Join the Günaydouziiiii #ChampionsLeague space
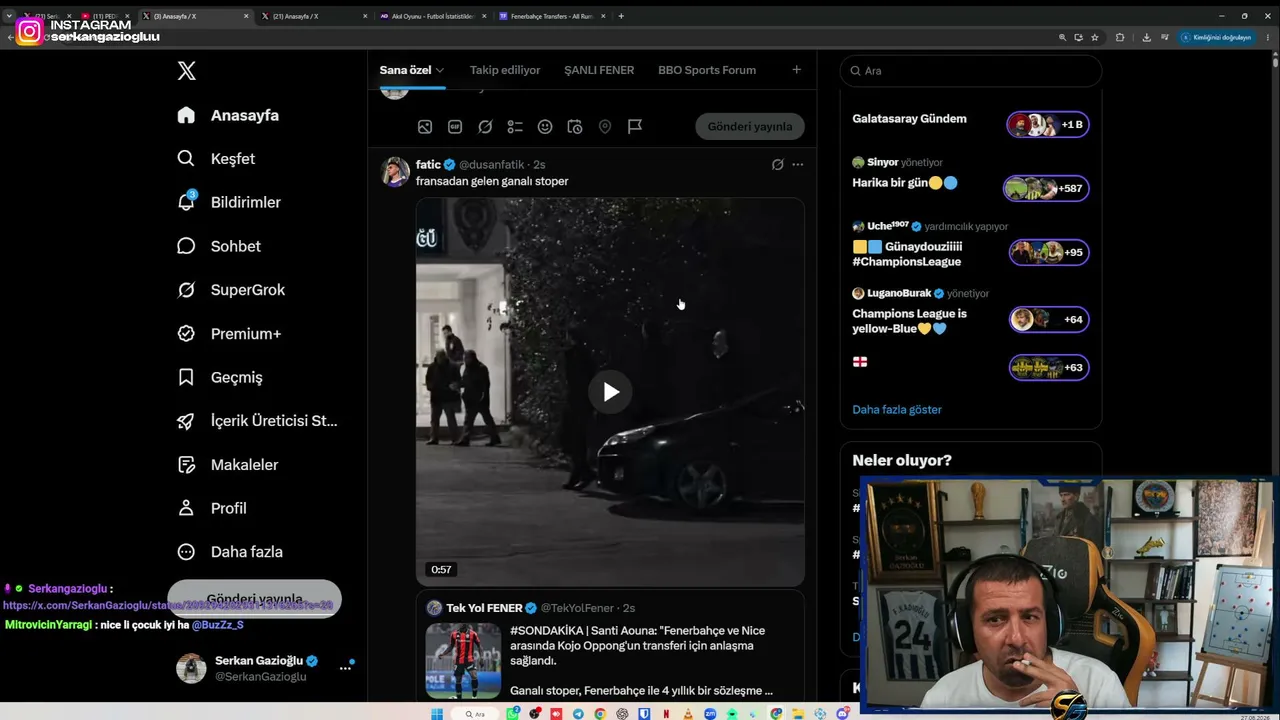This screenshot has height=720, width=1280. click(907, 254)
